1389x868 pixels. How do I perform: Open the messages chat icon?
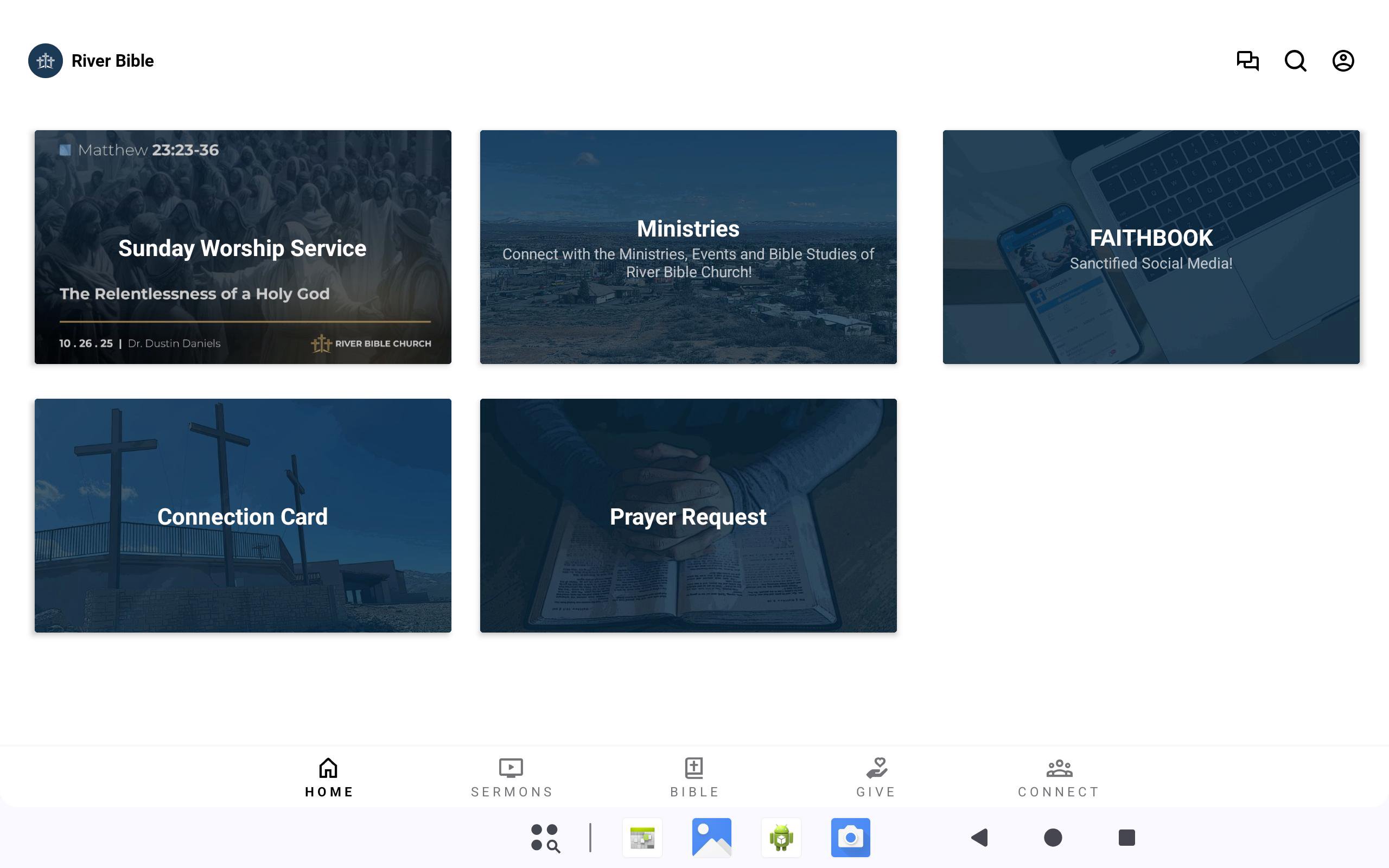(1247, 61)
